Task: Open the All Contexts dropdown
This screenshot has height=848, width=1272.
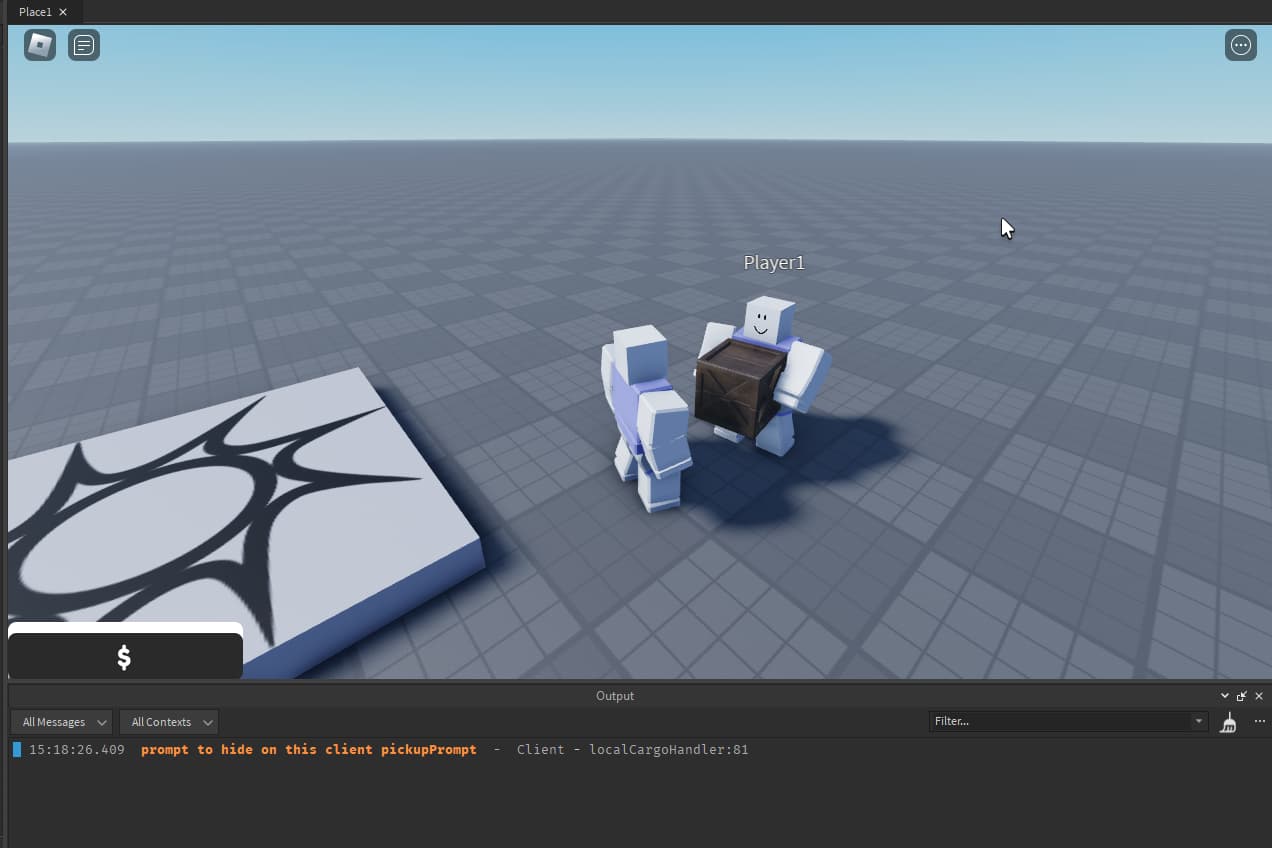Action: point(168,722)
